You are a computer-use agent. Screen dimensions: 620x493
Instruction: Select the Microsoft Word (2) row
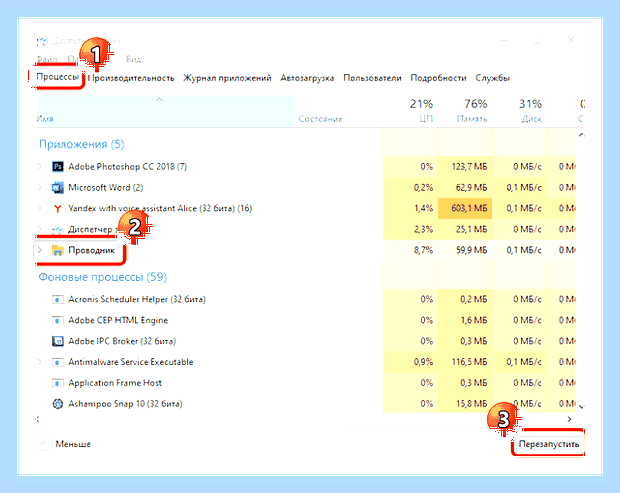click(x=106, y=187)
